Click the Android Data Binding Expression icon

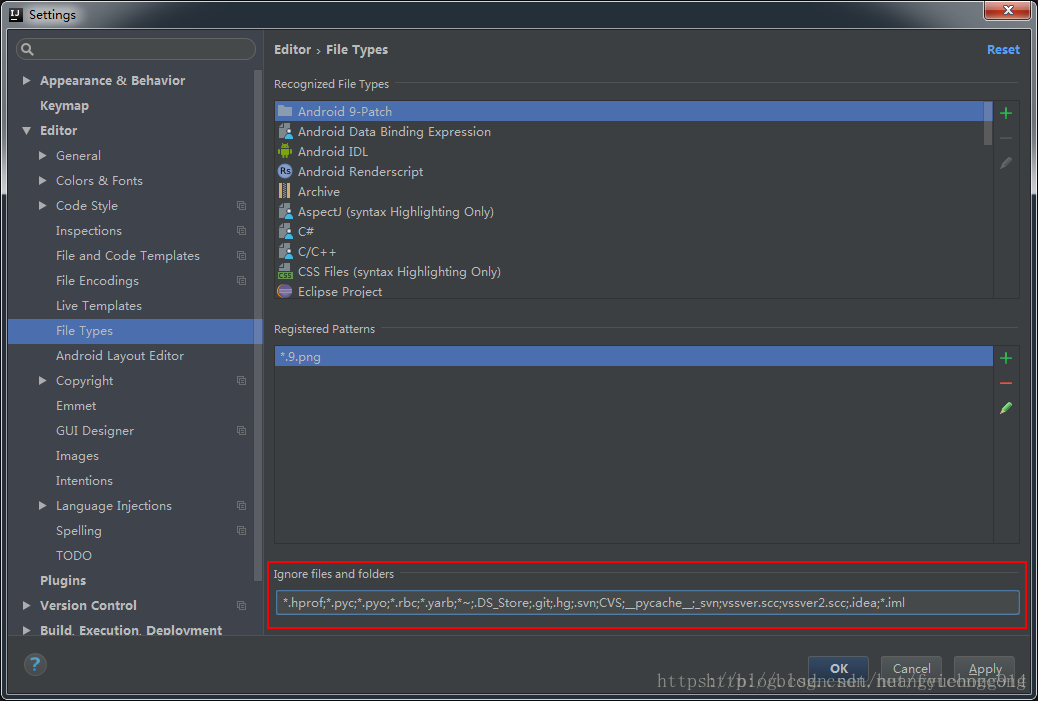pyautogui.click(x=285, y=131)
